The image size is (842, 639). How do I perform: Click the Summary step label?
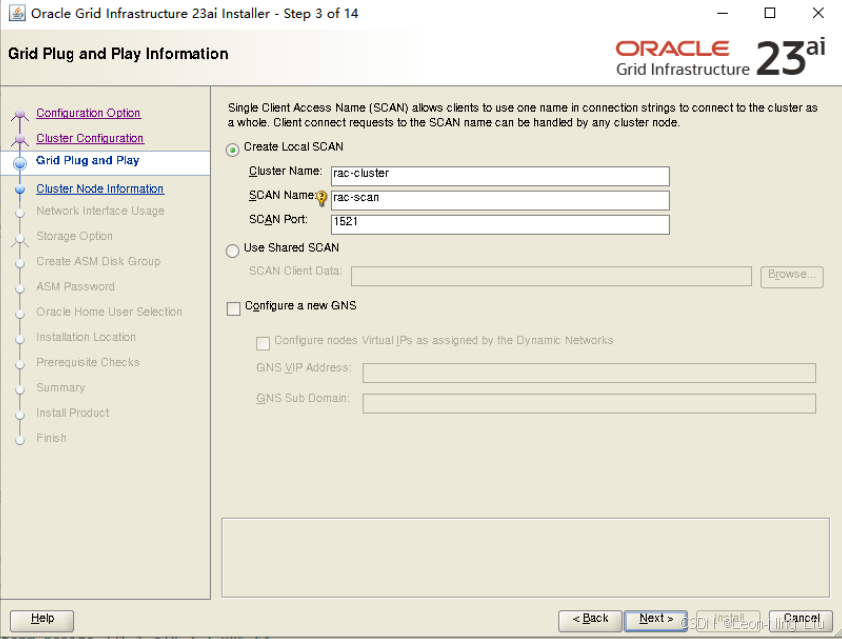coord(61,388)
